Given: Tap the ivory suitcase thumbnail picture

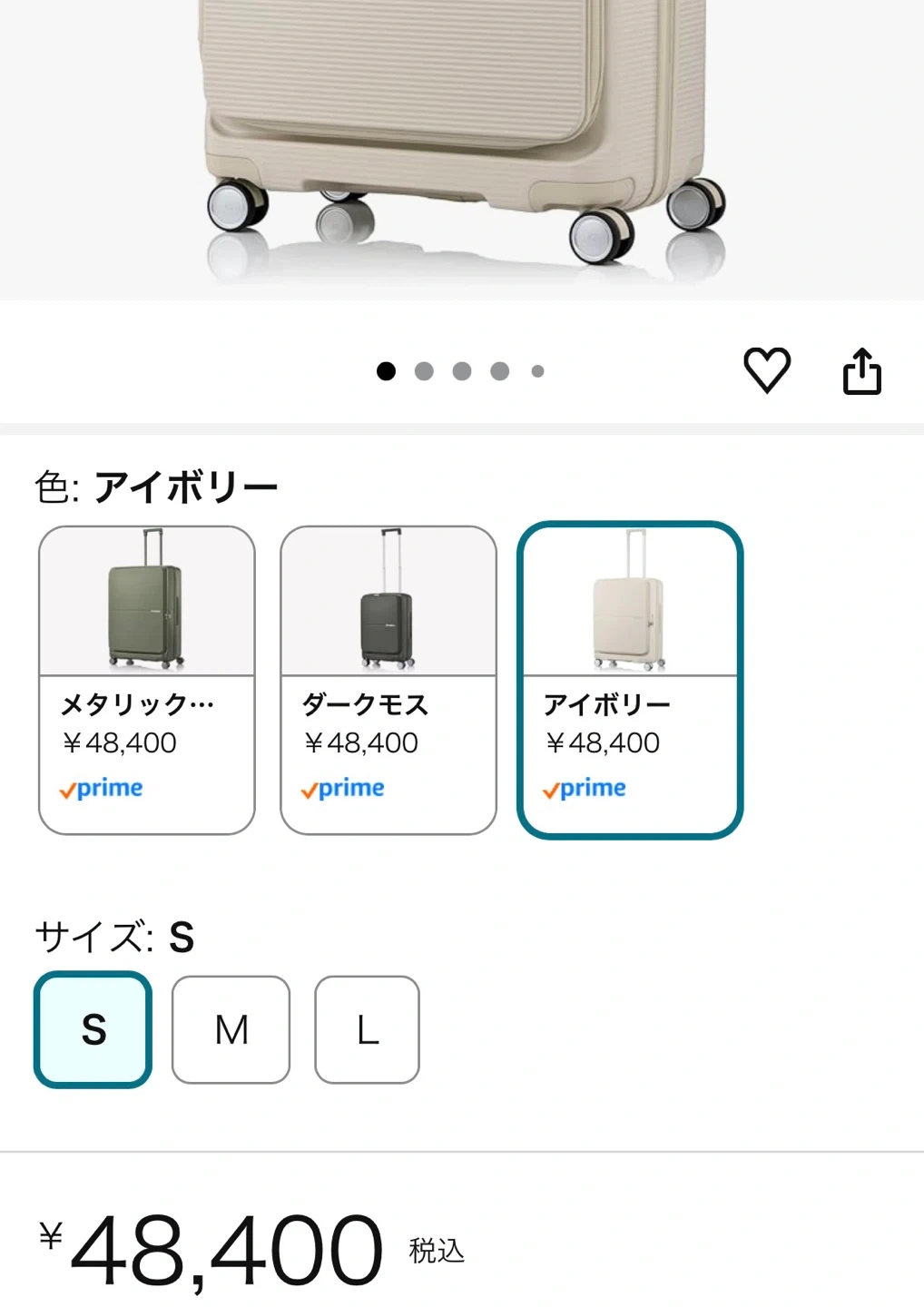Looking at the screenshot, I should click(x=630, y=602).
